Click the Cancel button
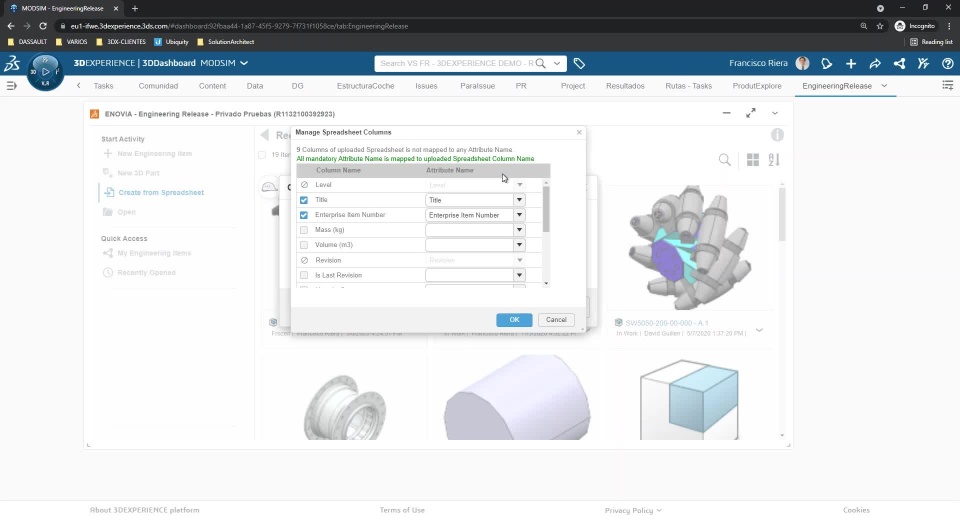The height and width of the screenshot is (520, 960). (556, 320)
